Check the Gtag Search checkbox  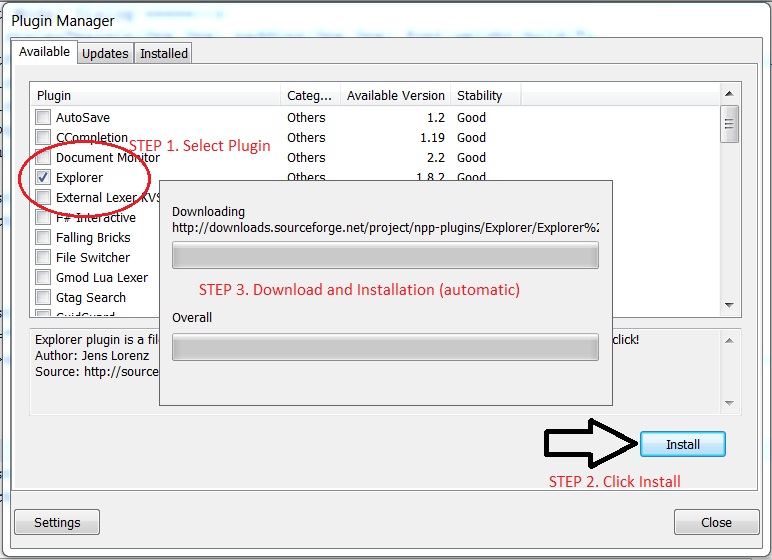[x=43, y=297]
